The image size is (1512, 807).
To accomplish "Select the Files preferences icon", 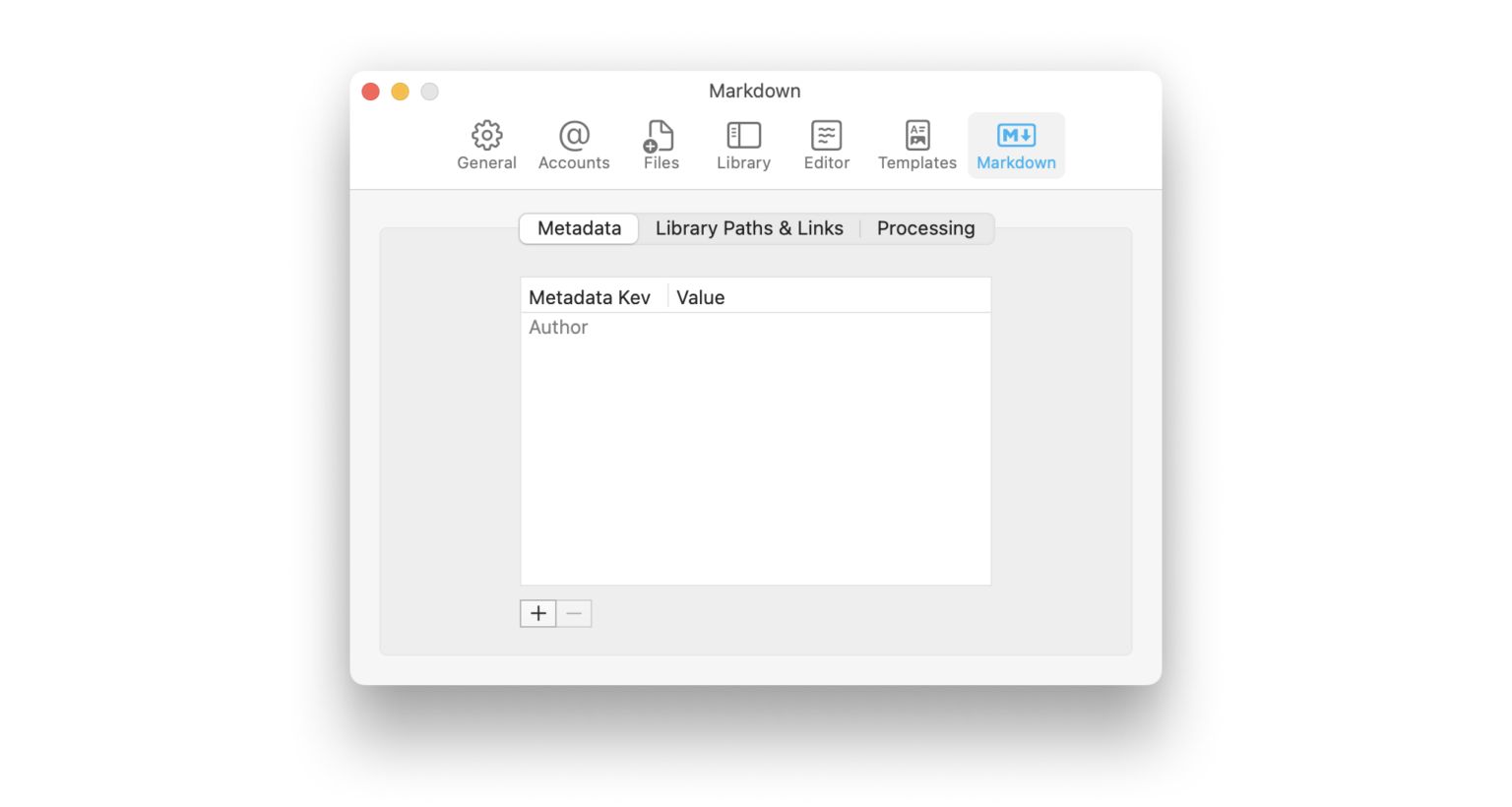I will [x=660, y=145].
